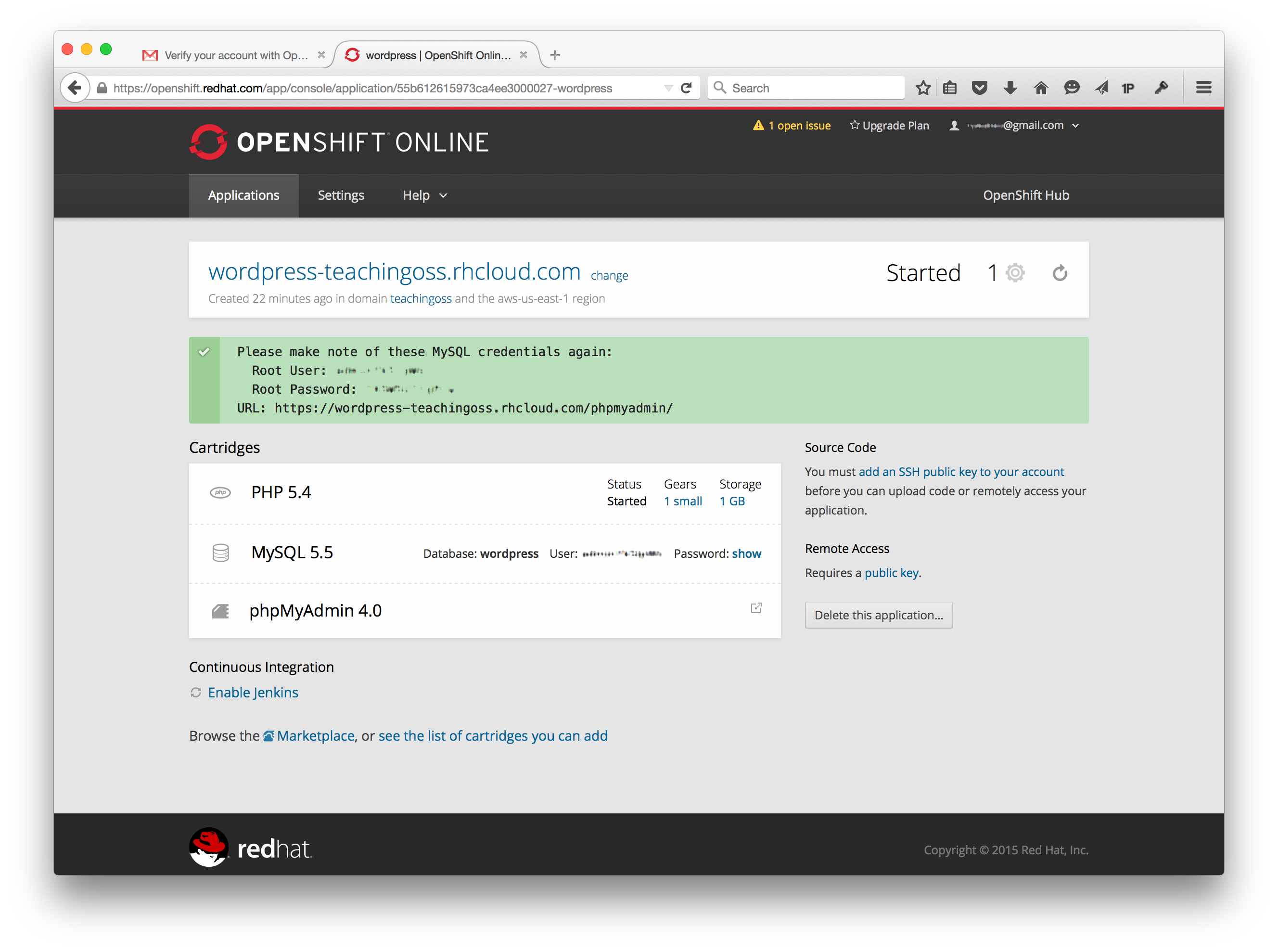Open the Firefox hamburger menu
The width and height of the screenshot is (1278, 952).
1203,88
